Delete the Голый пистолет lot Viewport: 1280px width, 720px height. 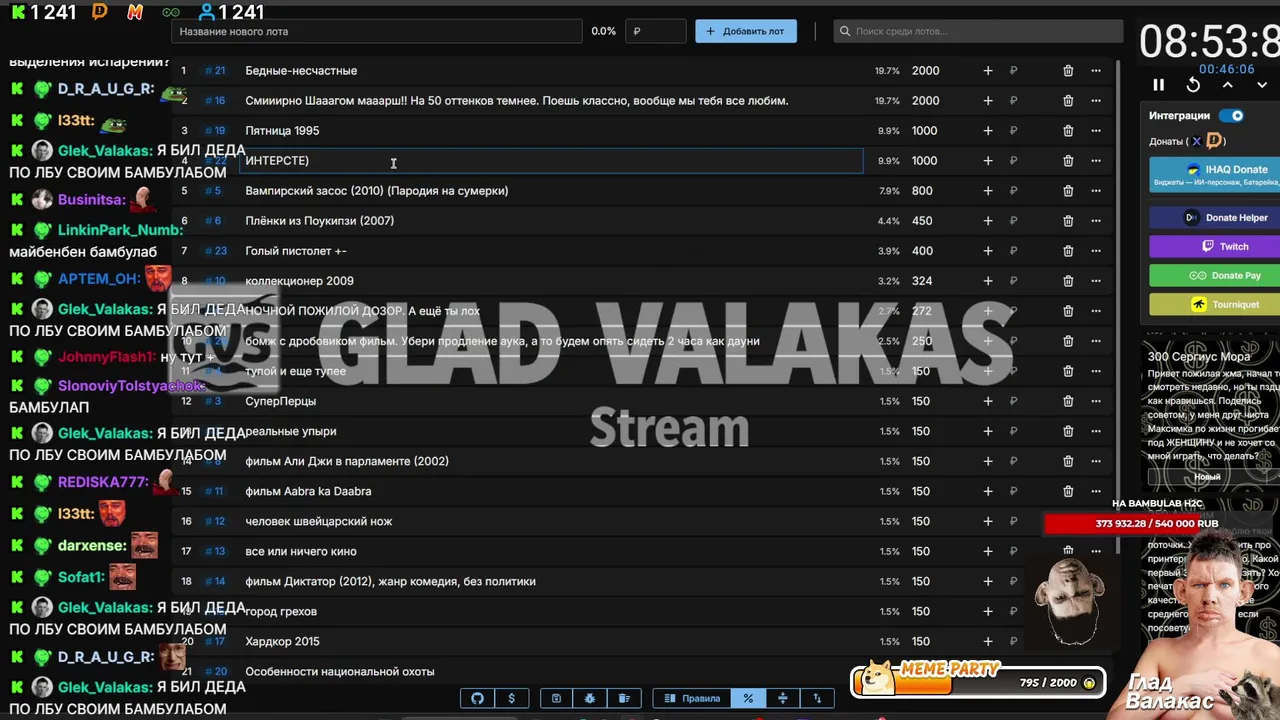pos(1068,251)
